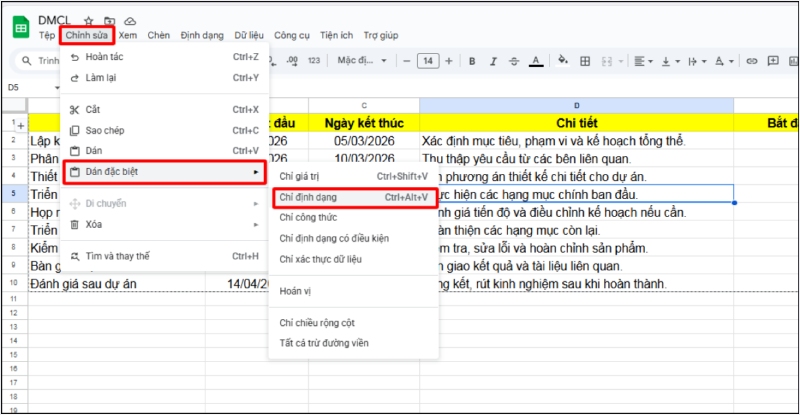Open the Dữ liệu menu
Screen dimensions: 800x415
point(249,35)
